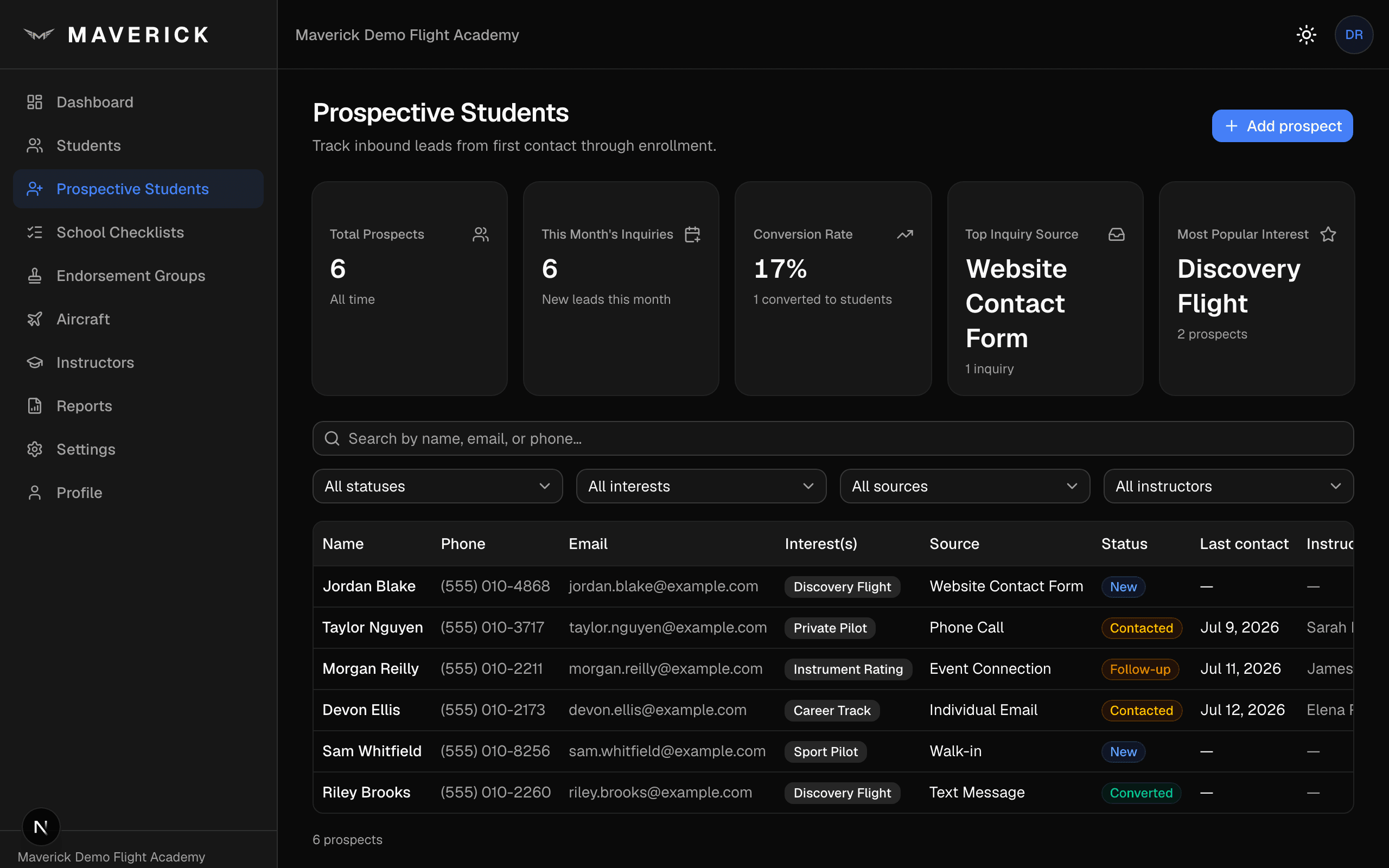Click the Conversion Rate 17% card
The width and height of the screenshot is (1389, 868).
pos(833,289)
